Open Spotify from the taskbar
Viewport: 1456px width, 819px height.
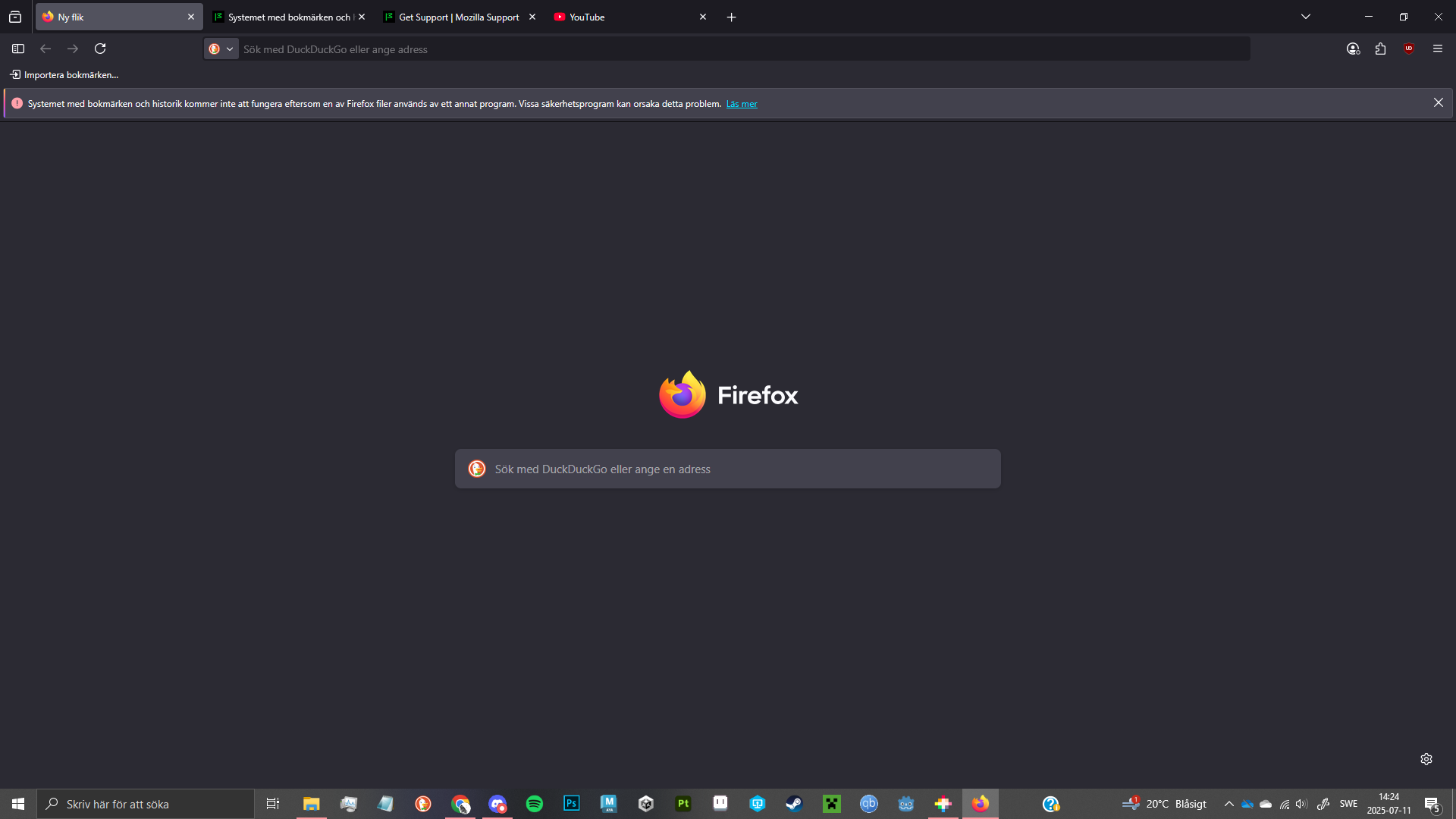point(535,804)
